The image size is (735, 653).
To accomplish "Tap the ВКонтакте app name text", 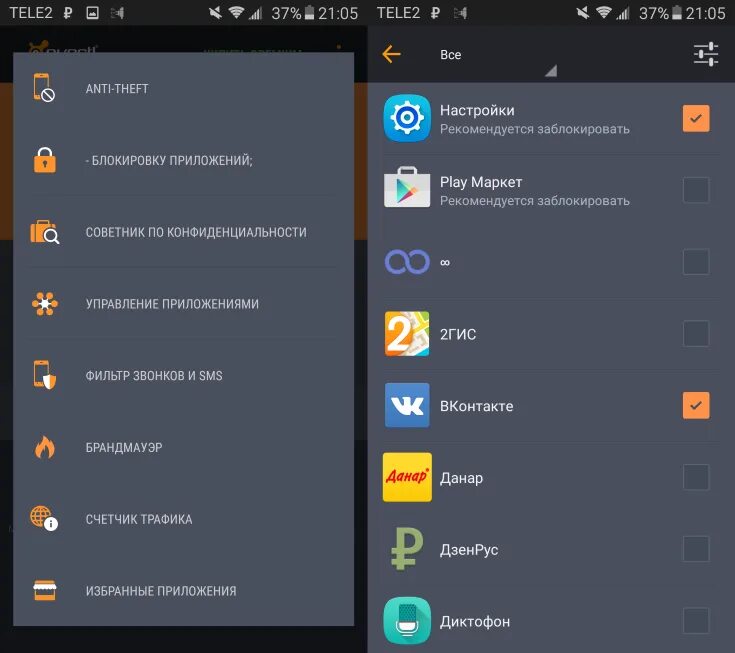I will pyautogui.click(x=476, y=406).
